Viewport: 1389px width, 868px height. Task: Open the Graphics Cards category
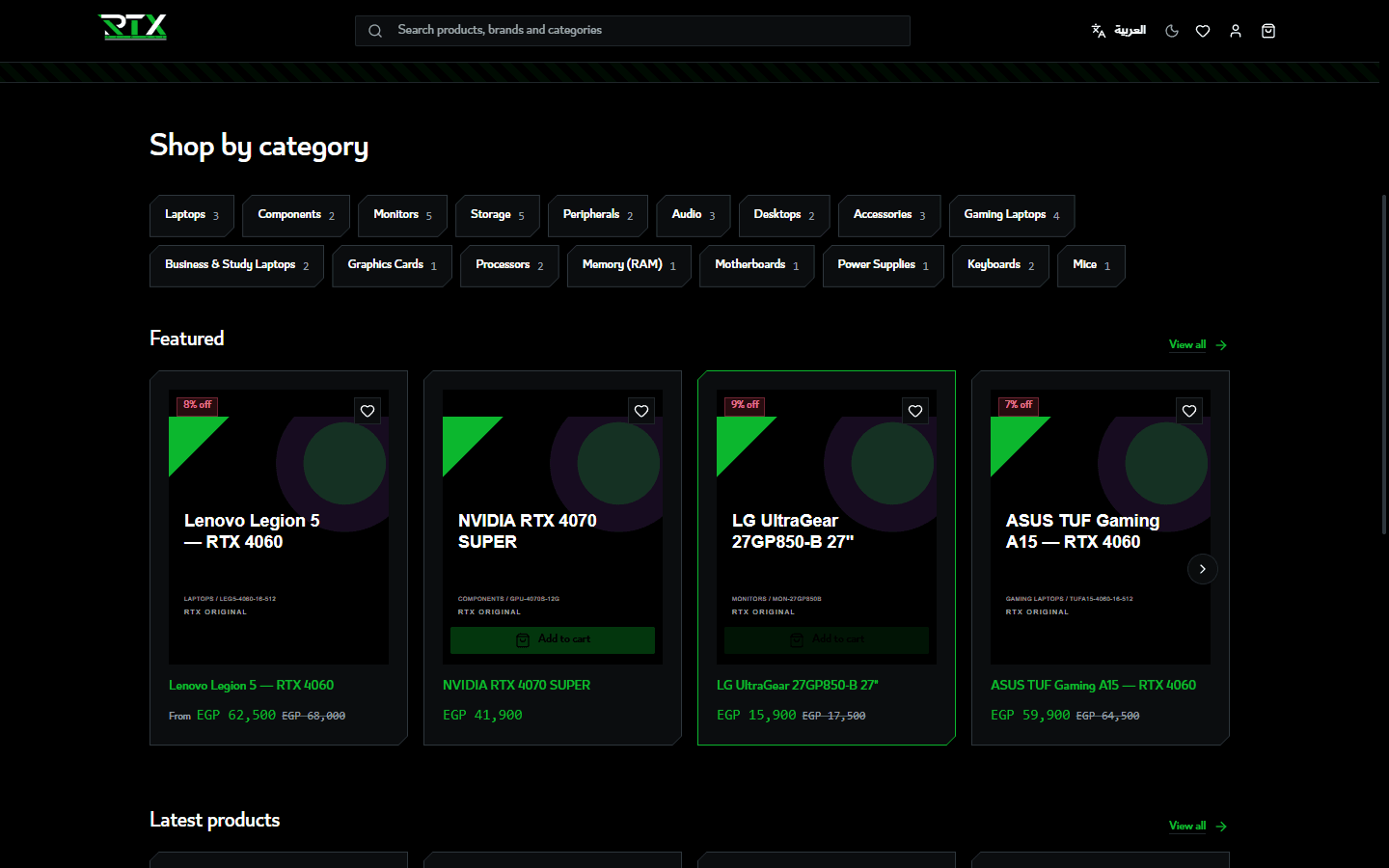pos(393,265)
